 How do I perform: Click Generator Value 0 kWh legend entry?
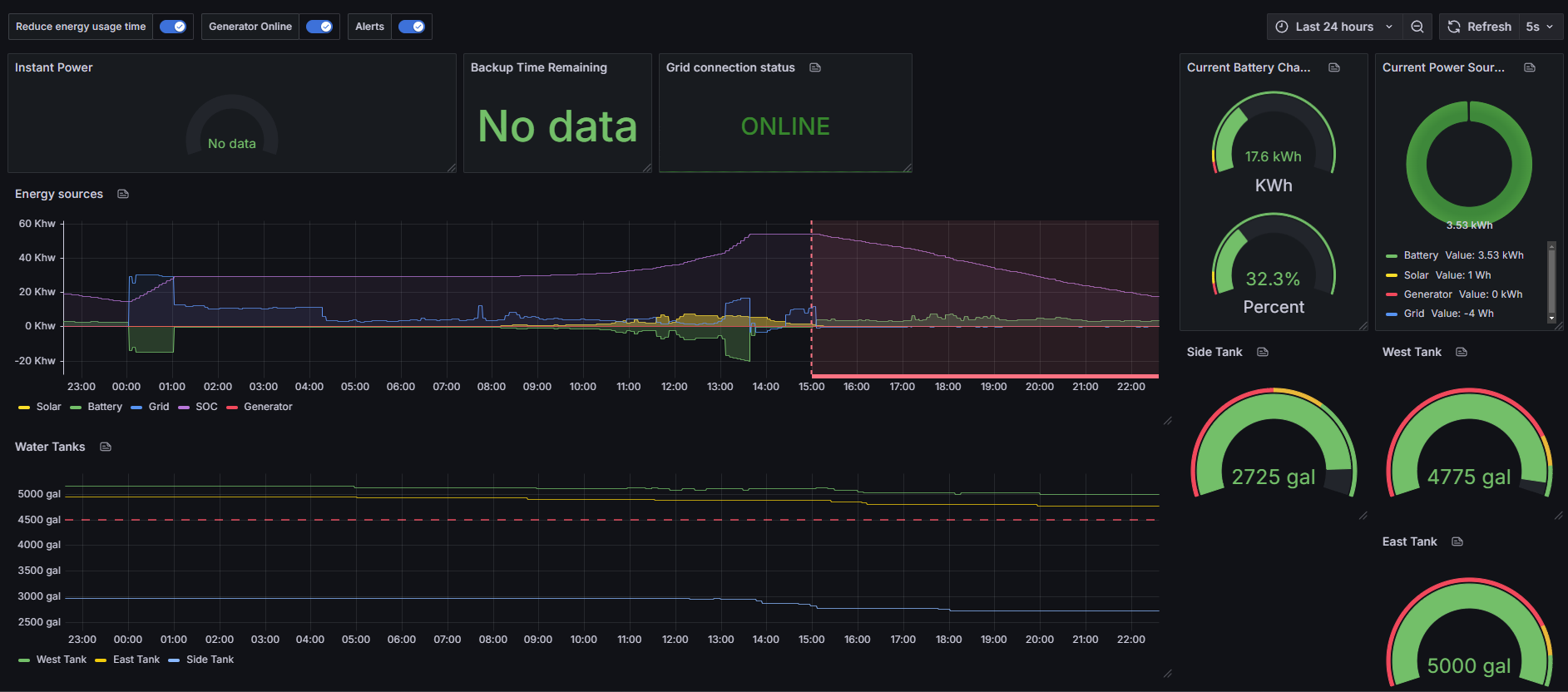(1454, 294)
